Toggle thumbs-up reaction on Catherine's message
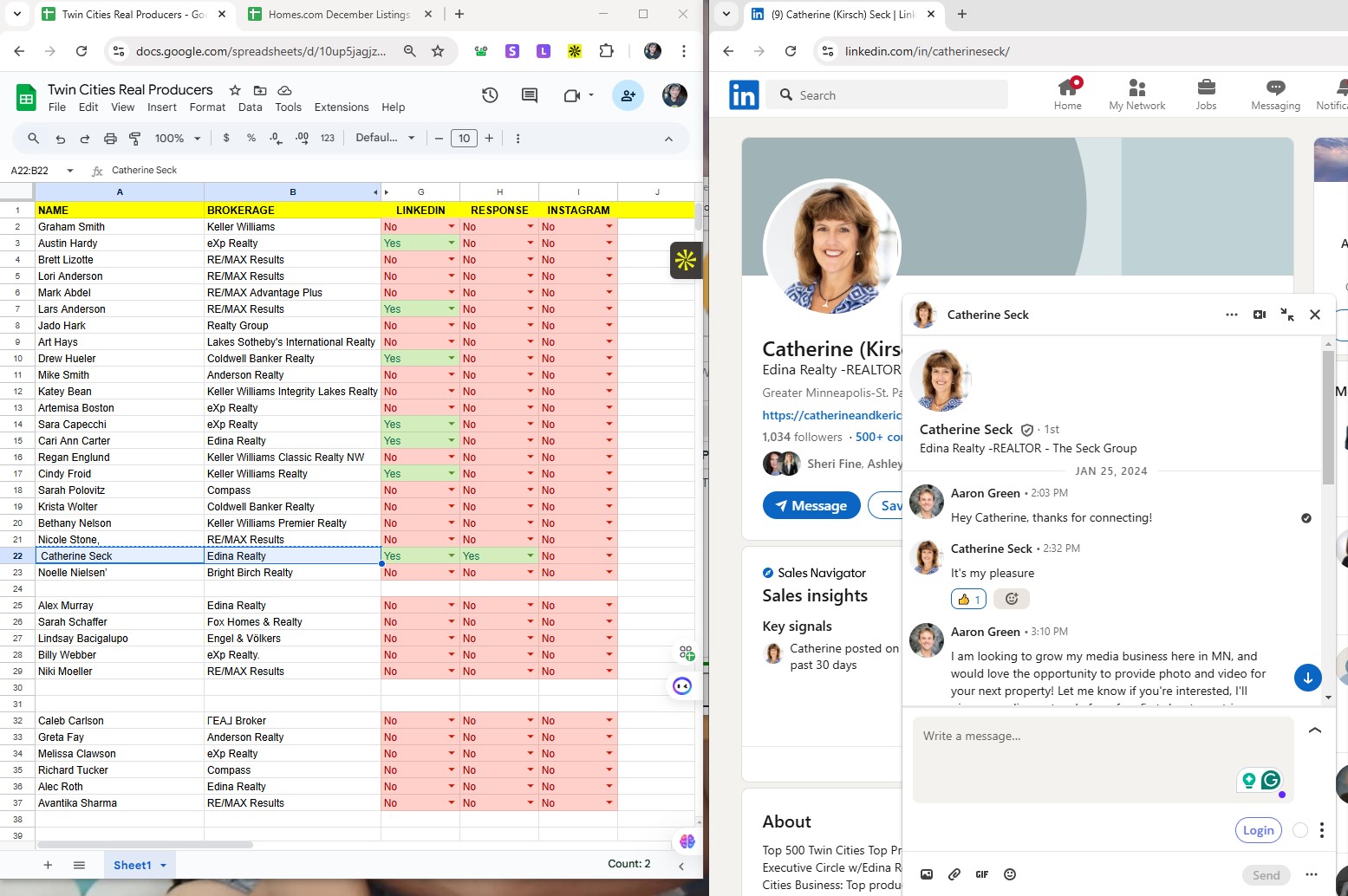 pos(968,599)
